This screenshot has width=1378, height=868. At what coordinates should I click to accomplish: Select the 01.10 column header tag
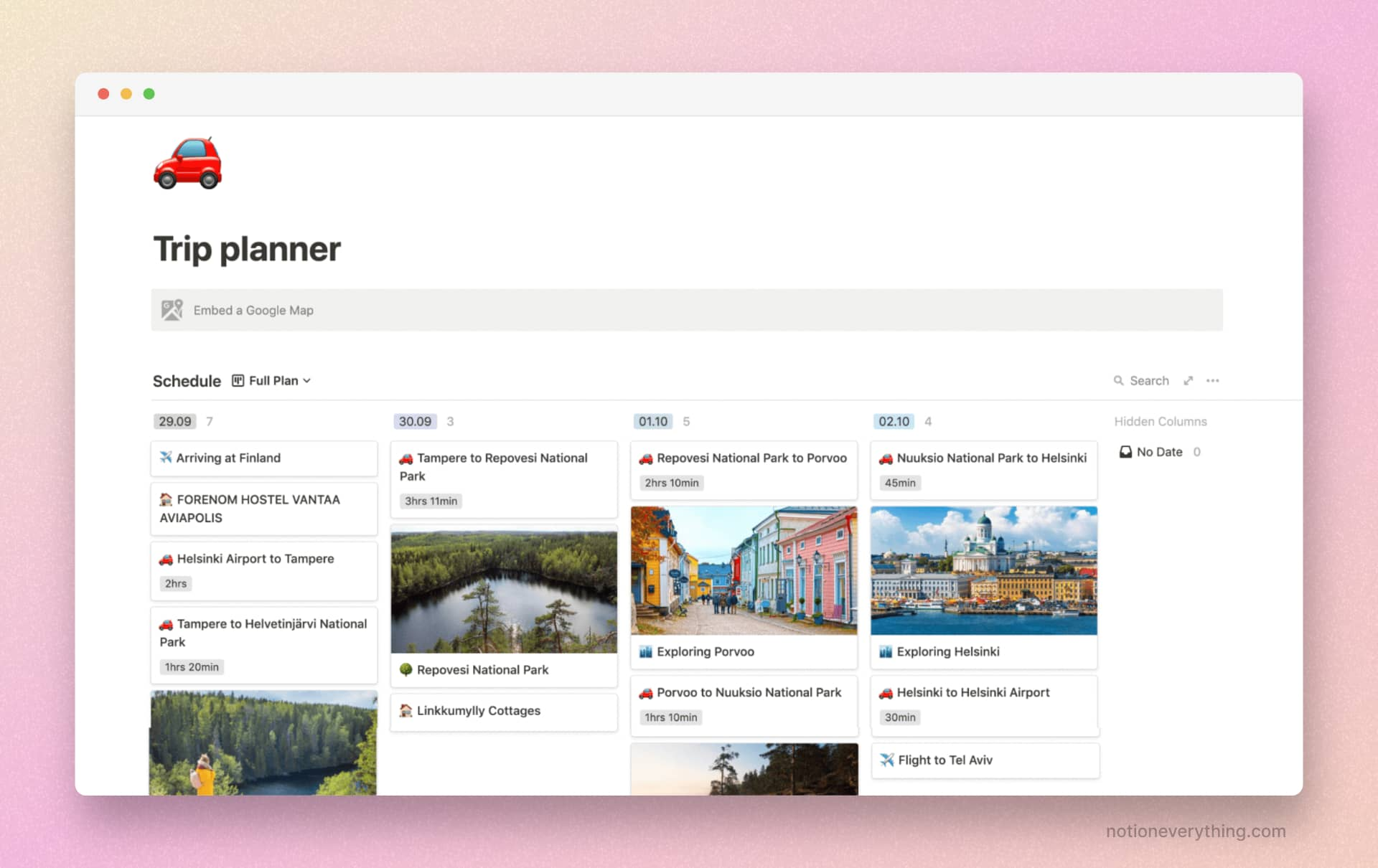tap(653, 421)
